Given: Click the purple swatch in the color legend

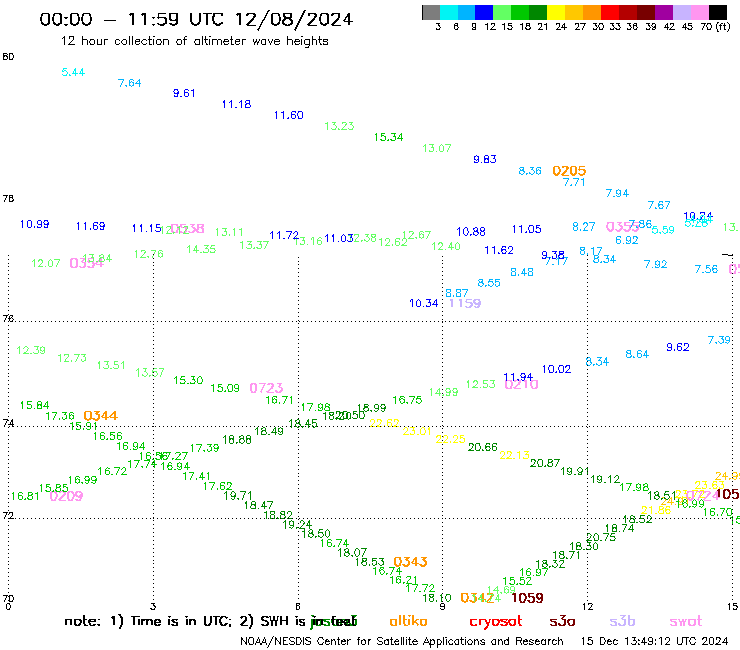Looking at the screenshot, I should [663, 12].
